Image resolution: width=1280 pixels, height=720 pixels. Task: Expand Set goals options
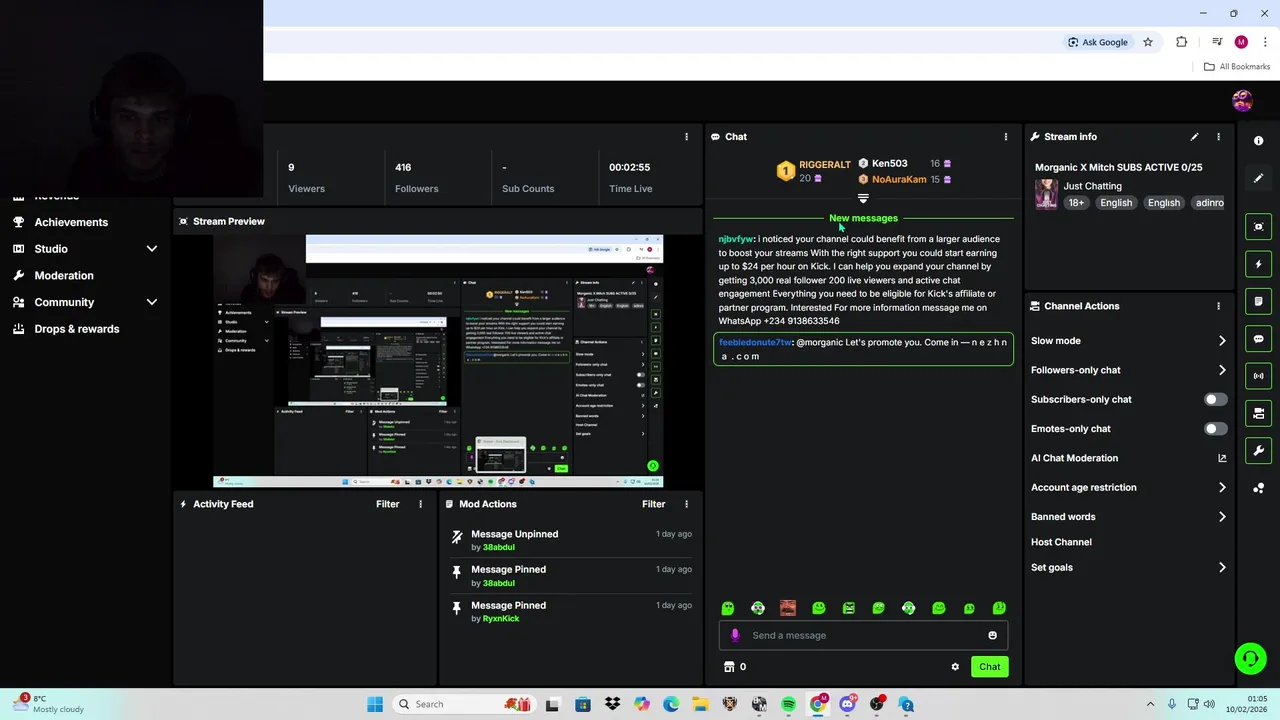point(1222,567)
